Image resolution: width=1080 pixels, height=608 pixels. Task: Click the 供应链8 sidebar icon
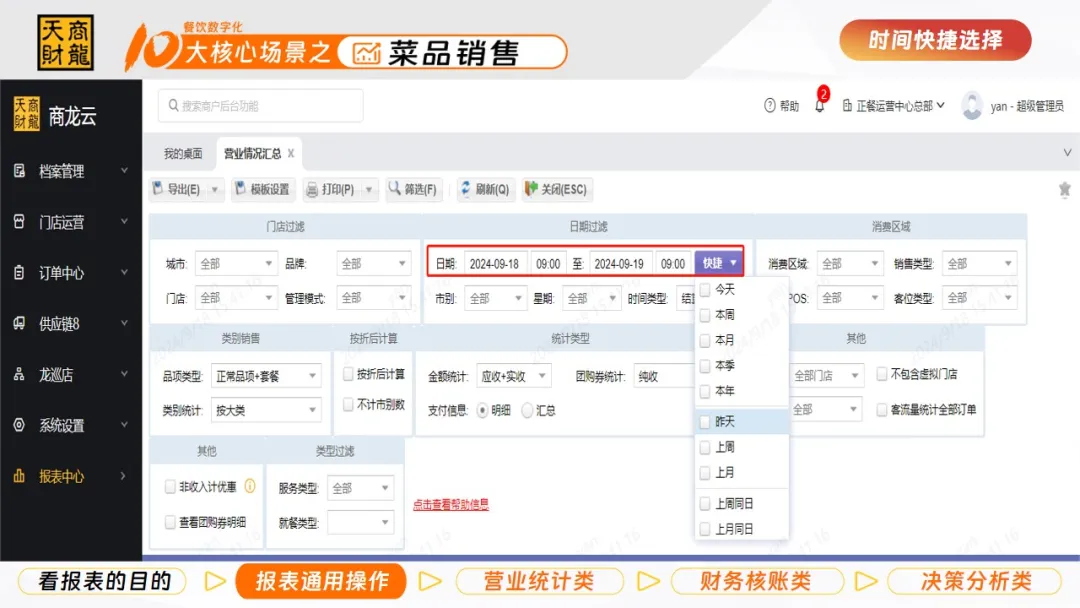(x=19, y=324)
